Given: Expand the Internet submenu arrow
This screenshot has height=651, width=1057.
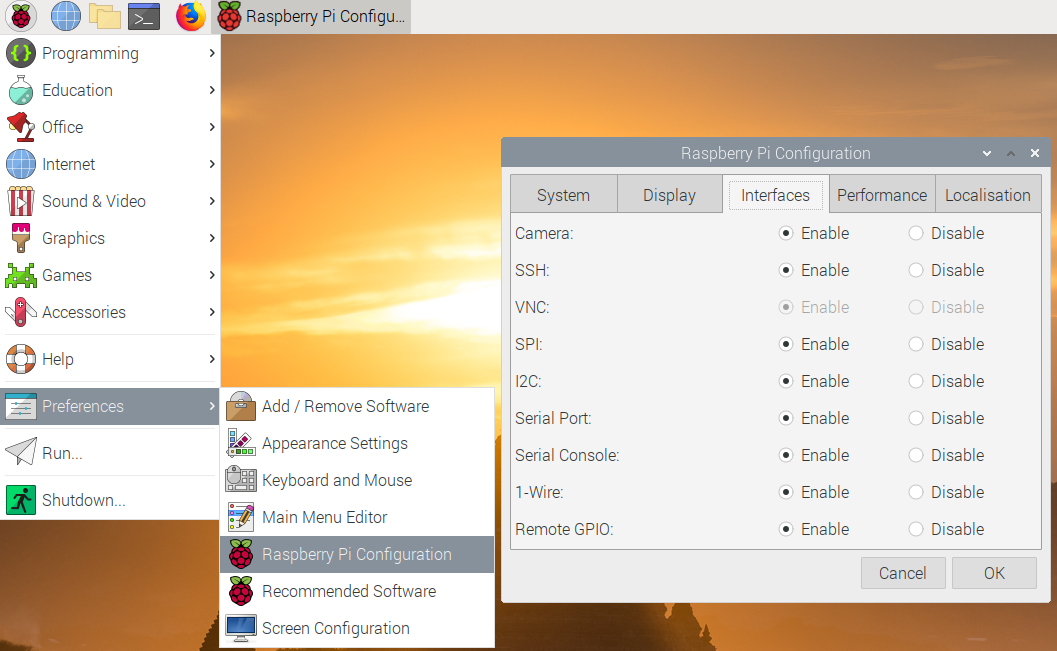Looking at the screenshot, I should tap(212, 164).
